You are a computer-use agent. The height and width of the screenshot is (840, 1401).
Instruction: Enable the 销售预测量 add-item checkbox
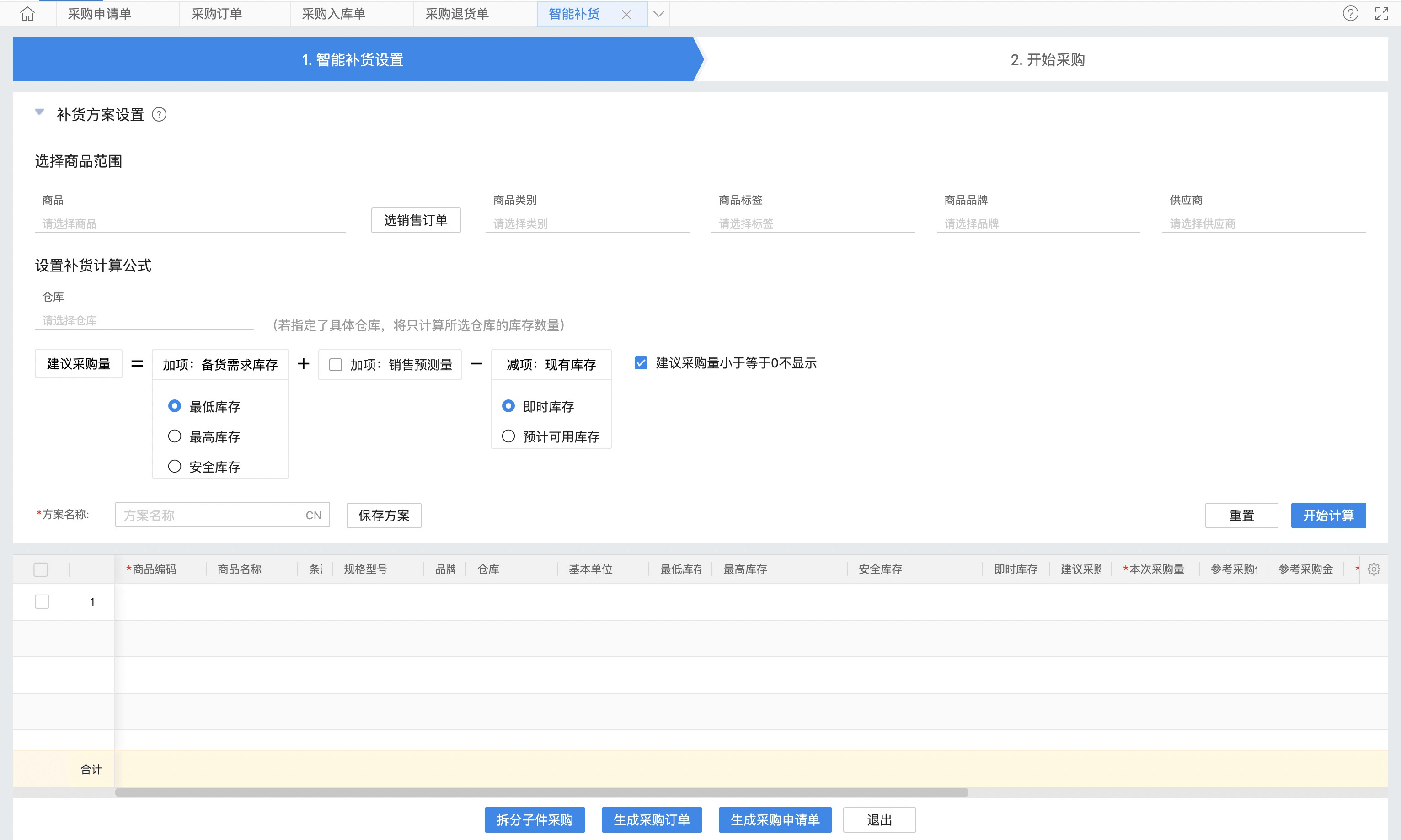coord(336,365)
